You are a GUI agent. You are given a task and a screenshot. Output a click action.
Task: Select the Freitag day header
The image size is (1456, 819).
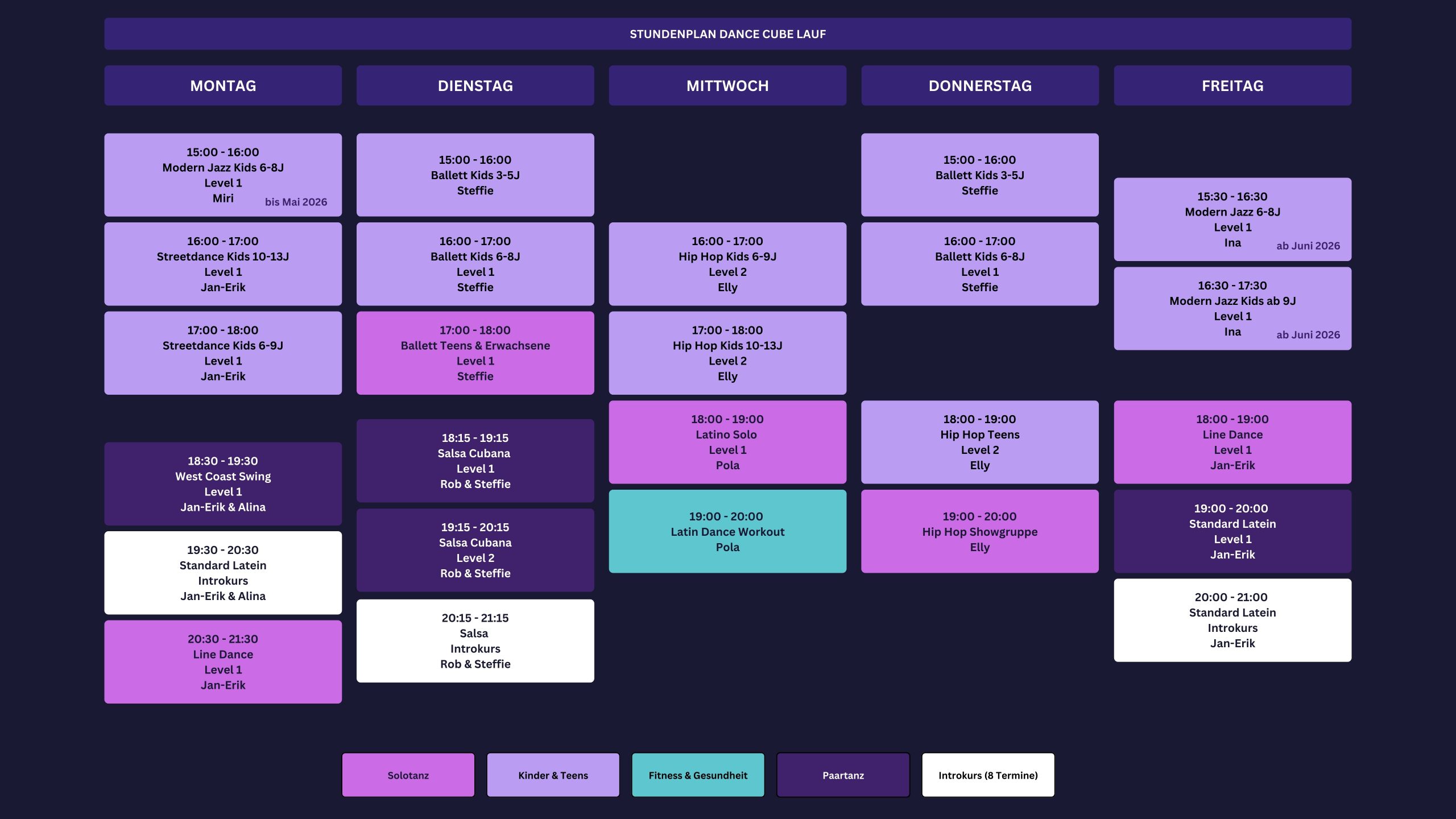(x=1232, y=85)
